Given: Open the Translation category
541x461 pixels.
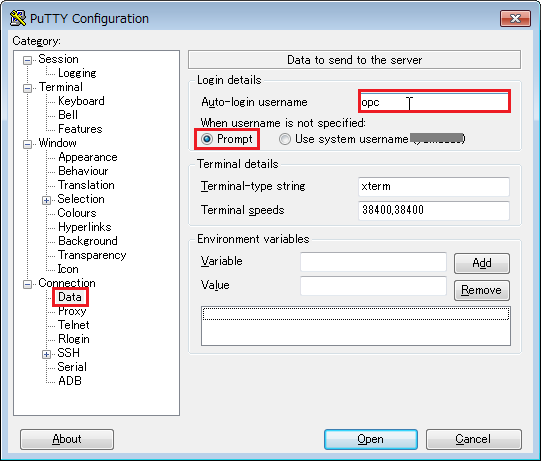Looking at the screenshot, I should click(86, 185).
